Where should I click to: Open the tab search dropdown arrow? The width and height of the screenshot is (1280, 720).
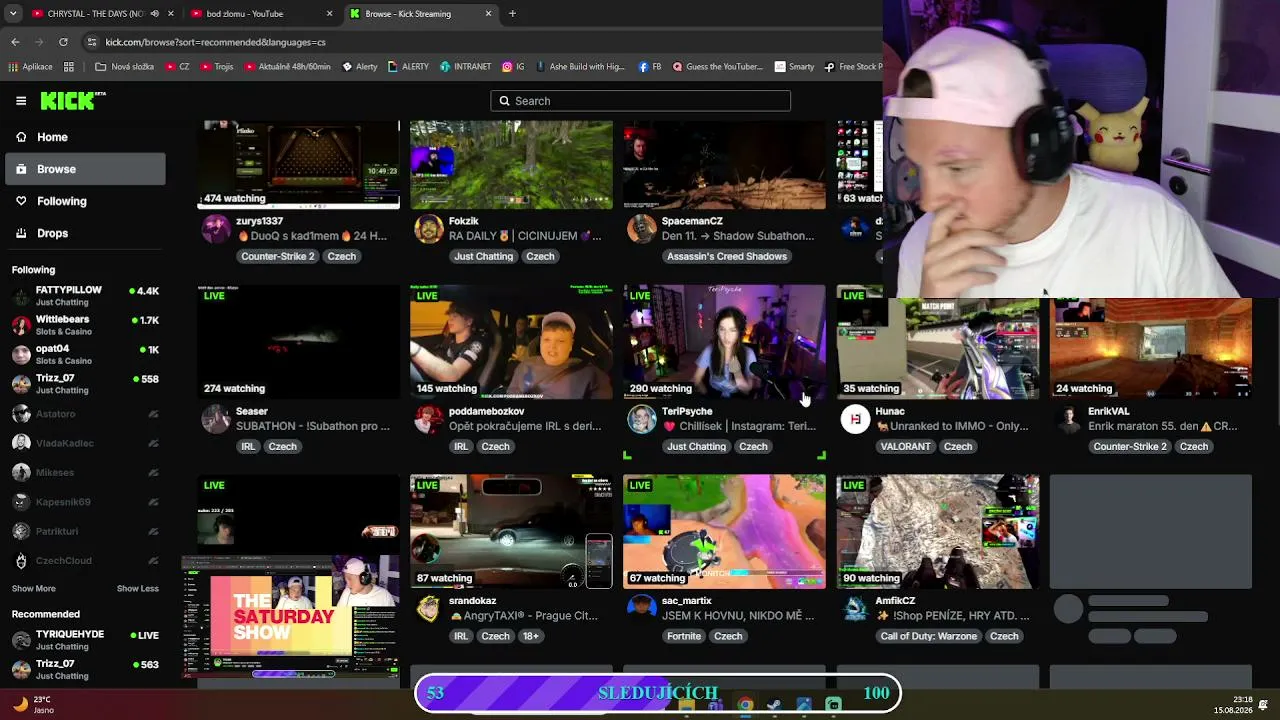13,14
